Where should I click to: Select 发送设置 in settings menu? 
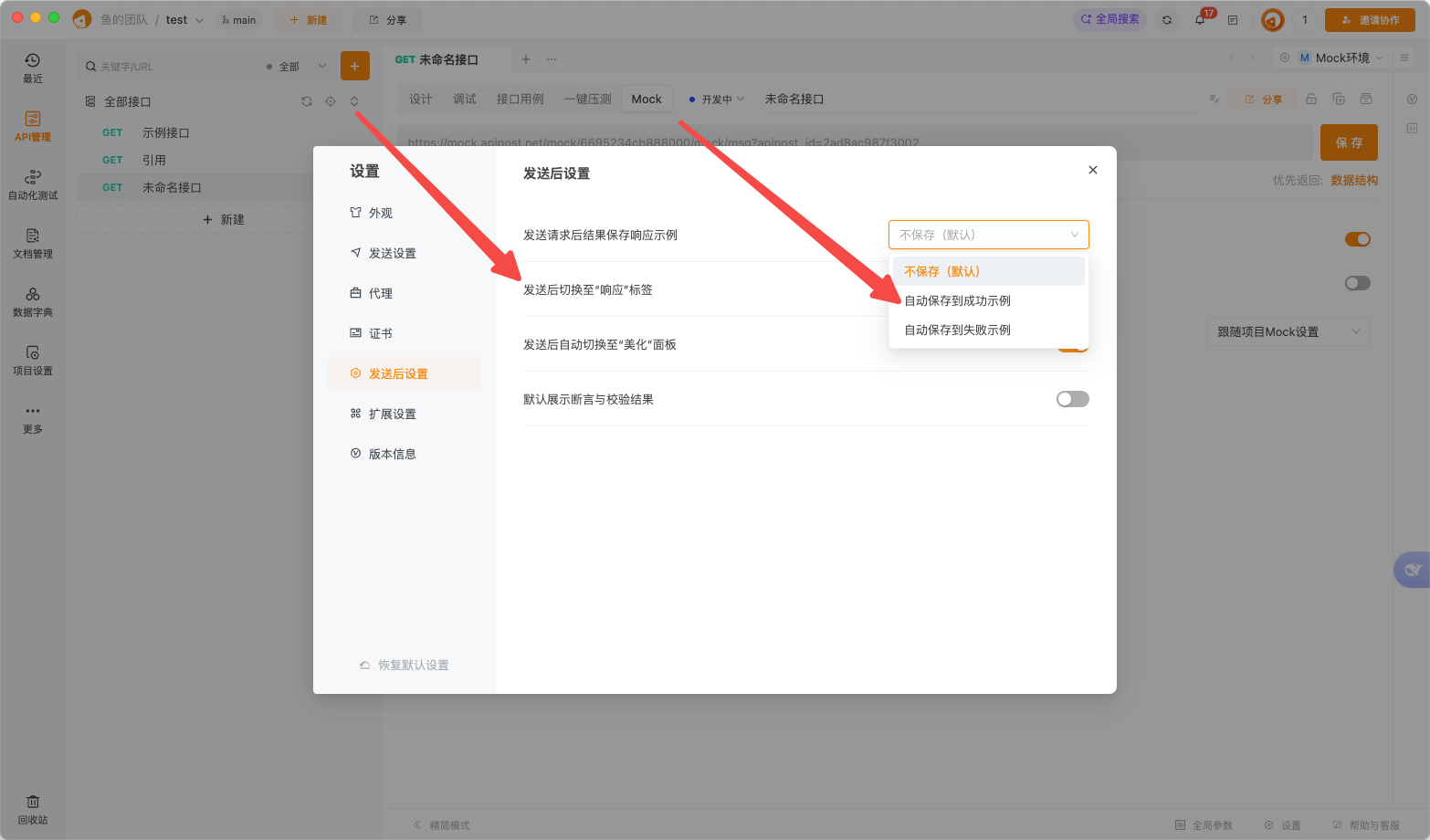[x=404, y=253]
